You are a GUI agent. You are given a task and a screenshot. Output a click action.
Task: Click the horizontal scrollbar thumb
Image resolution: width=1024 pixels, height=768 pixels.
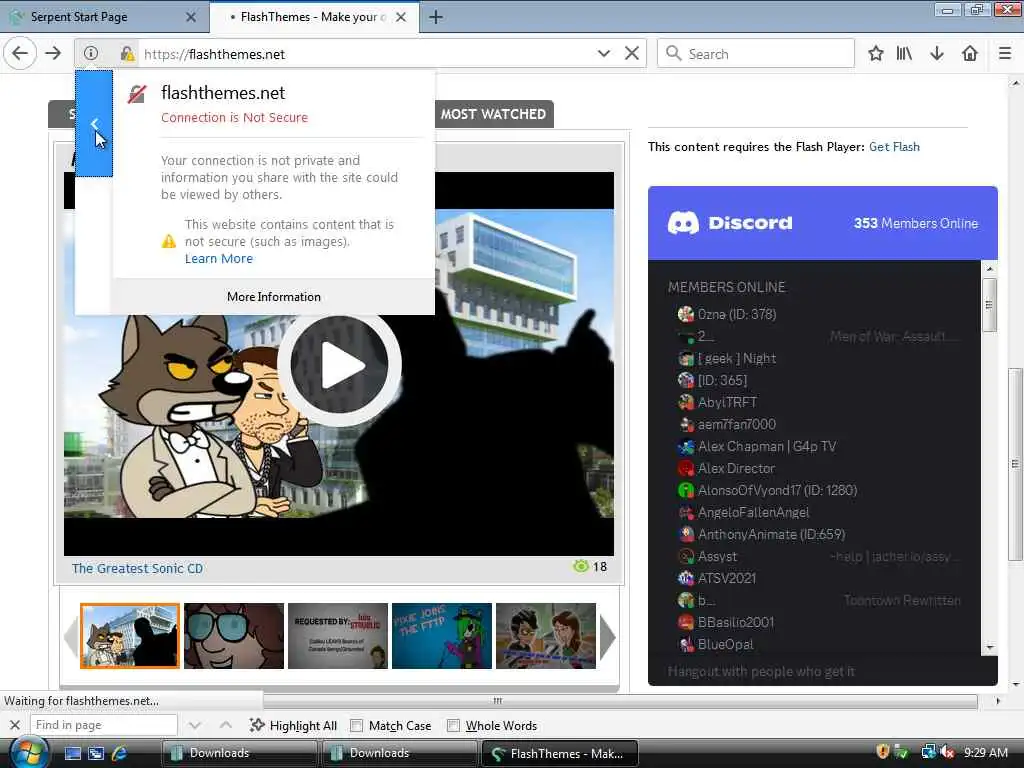point(498,701)
